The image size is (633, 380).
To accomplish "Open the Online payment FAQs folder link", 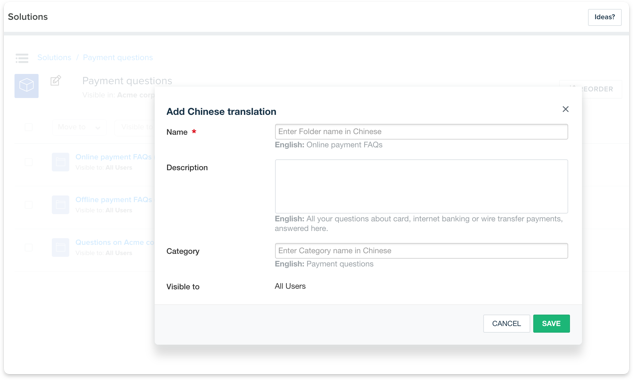I will (114, 157).
